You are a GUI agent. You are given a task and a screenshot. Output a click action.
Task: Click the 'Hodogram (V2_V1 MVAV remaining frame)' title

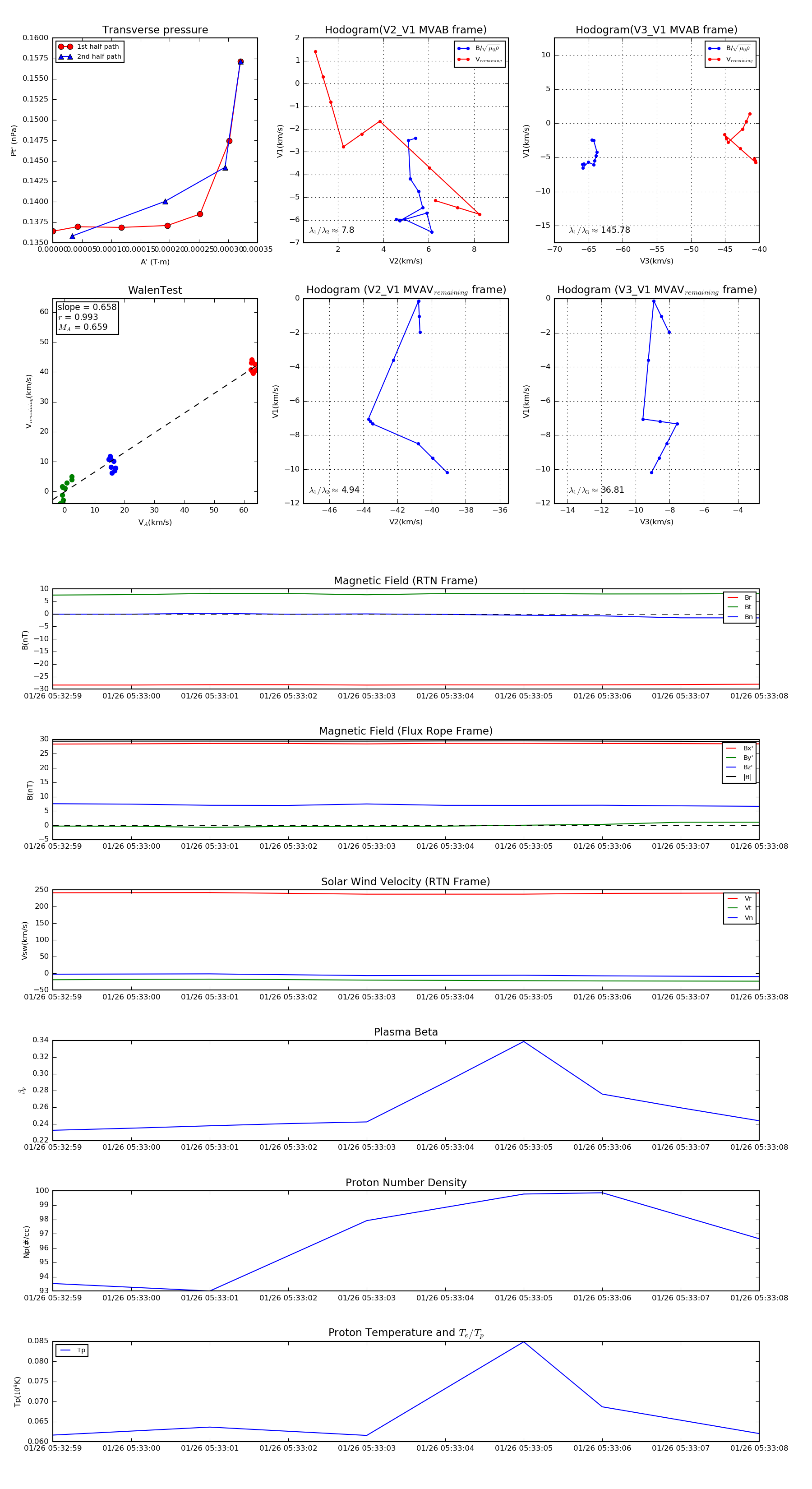[x=406, y=290]
